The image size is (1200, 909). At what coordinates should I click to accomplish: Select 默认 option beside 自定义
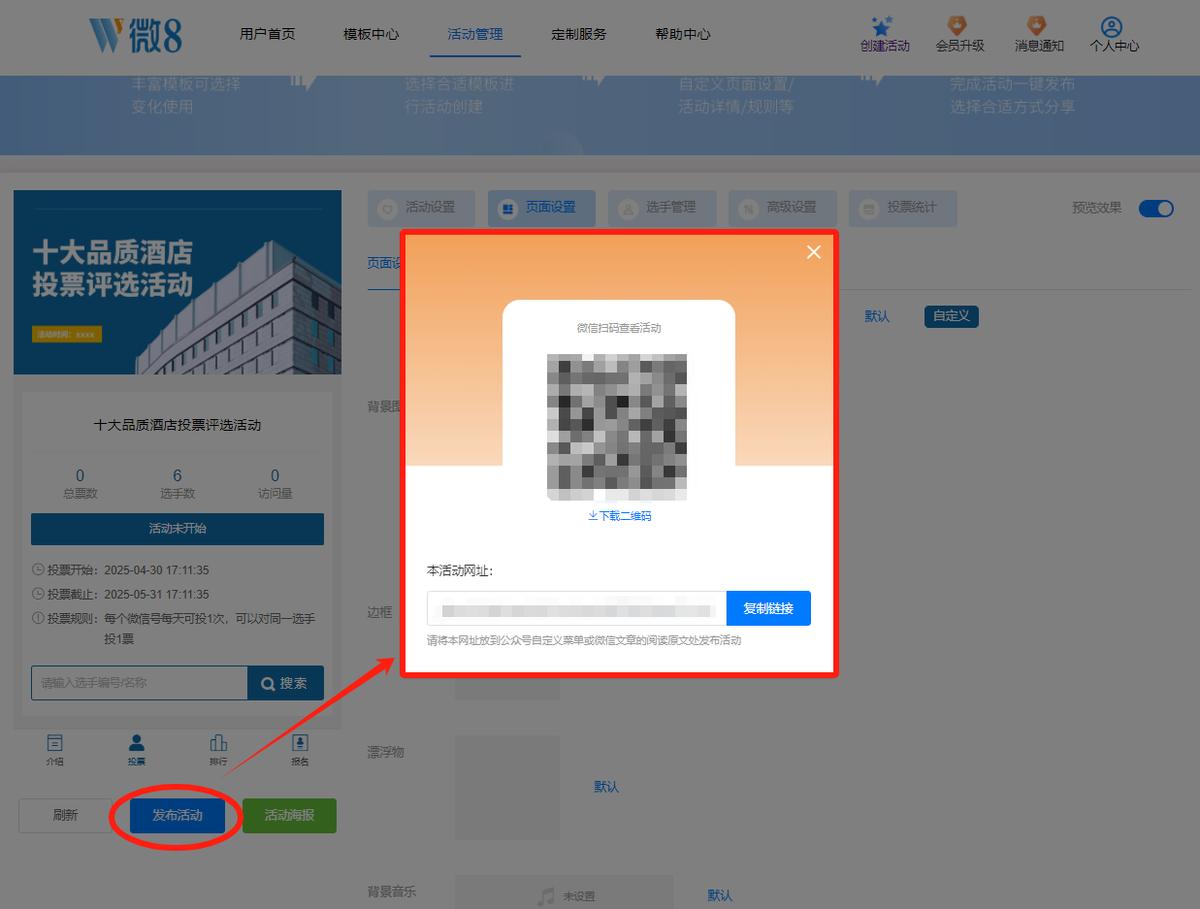coord(877,316)
